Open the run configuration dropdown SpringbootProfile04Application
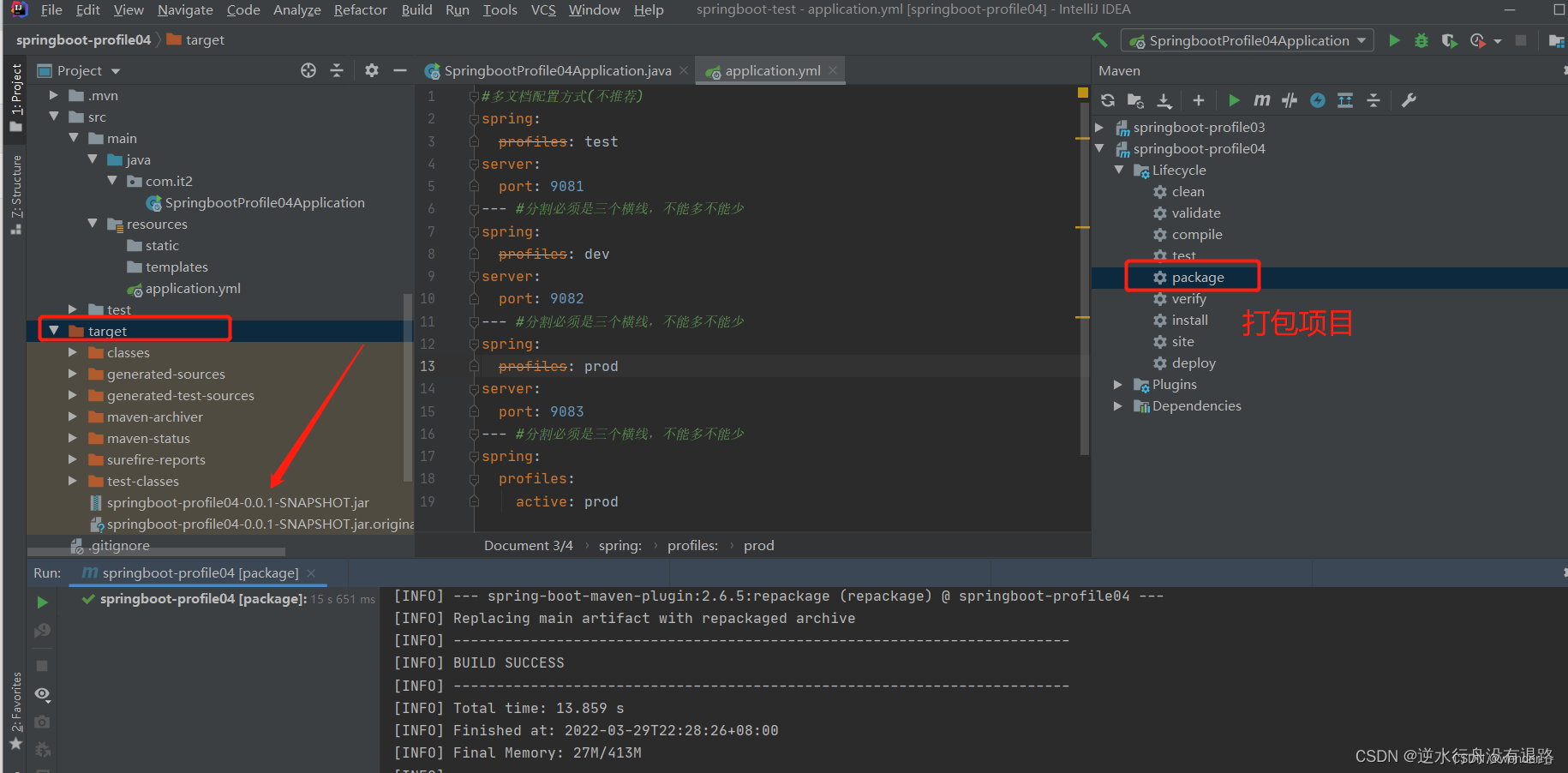The image size is (1568, 773). click(1247, 40)
